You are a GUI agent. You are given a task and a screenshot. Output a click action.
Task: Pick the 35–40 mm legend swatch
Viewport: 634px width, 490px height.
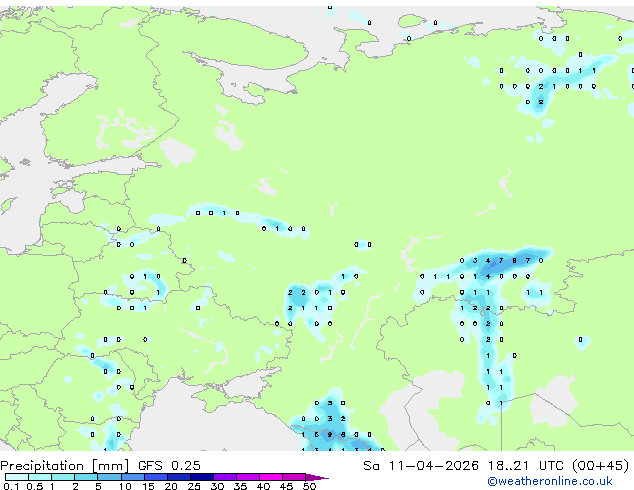point(248,477)
